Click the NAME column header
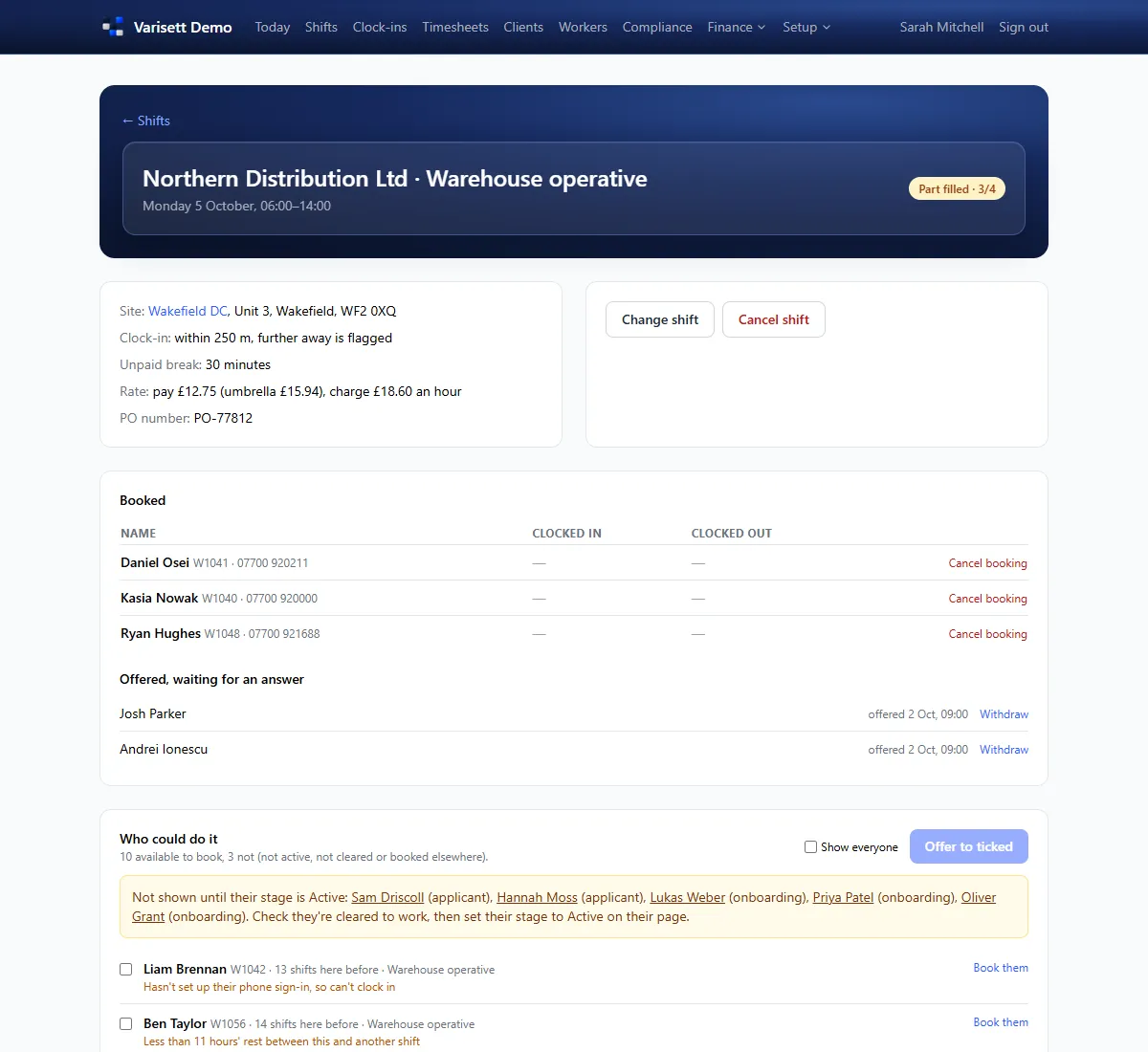This screenshot has width=1148, height=1052. [x=139, y=534]
